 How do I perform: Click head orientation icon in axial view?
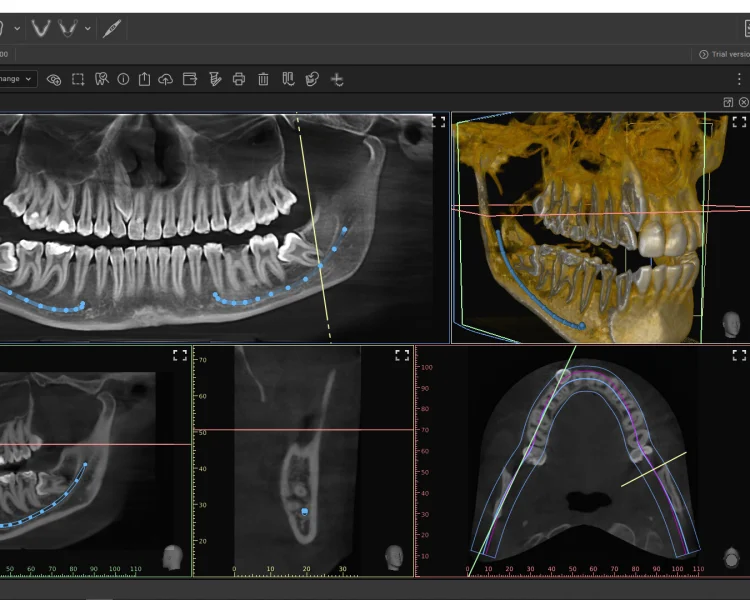tap(731, 558)
